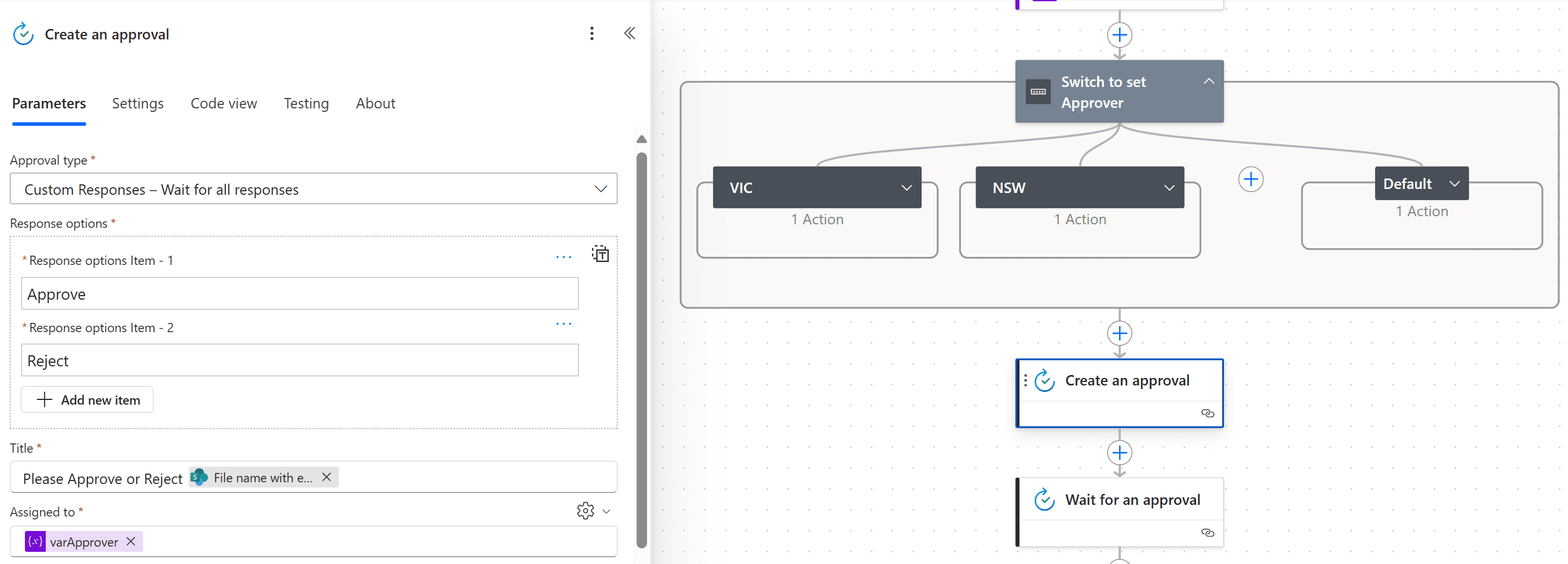Image resolution: width=1568 pixels, height=564 pixels.
Task: Open the Approval type dropdown
Action: click(601, 189)
